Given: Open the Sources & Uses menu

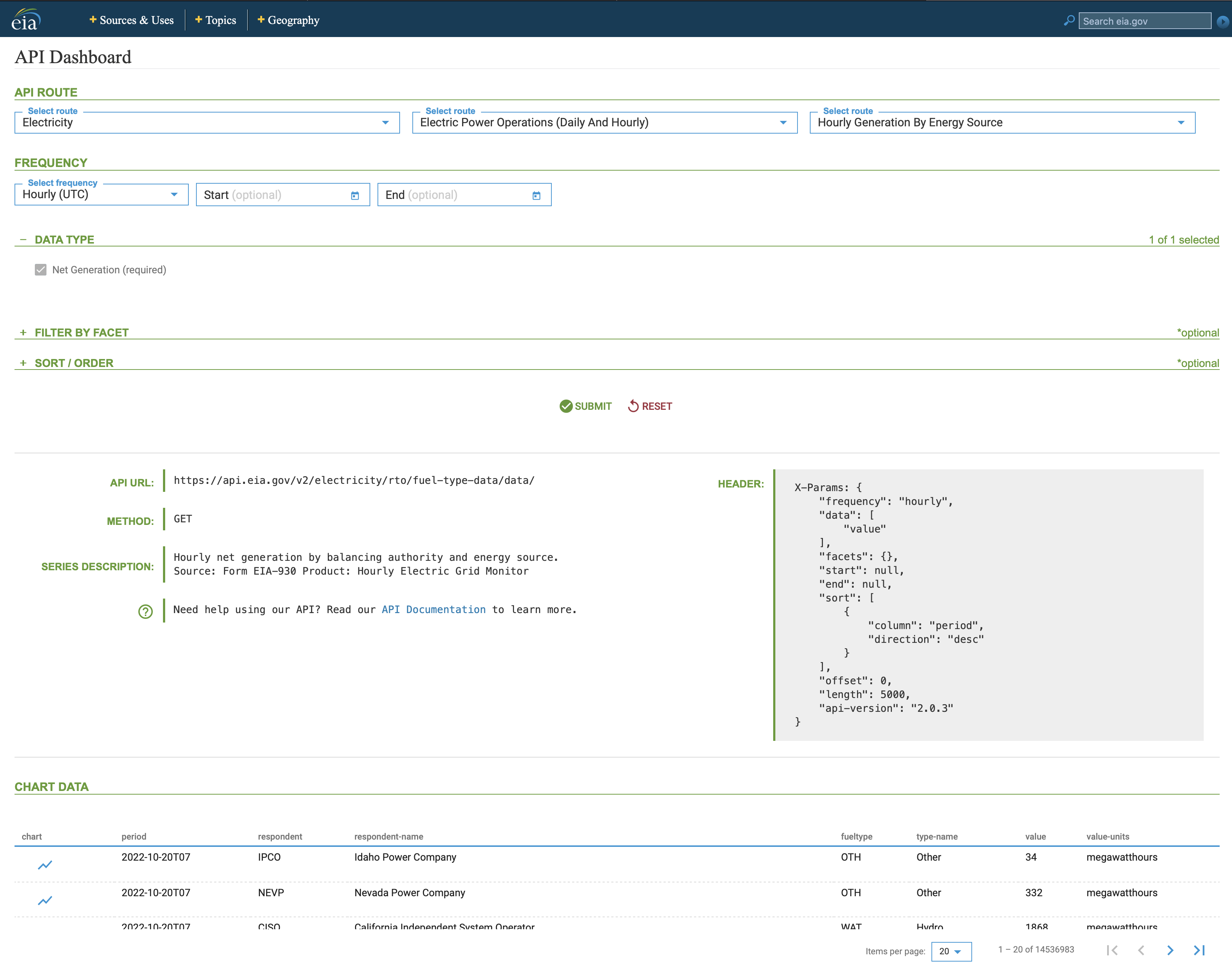Looking at the screenshot, I should [132, 20].
